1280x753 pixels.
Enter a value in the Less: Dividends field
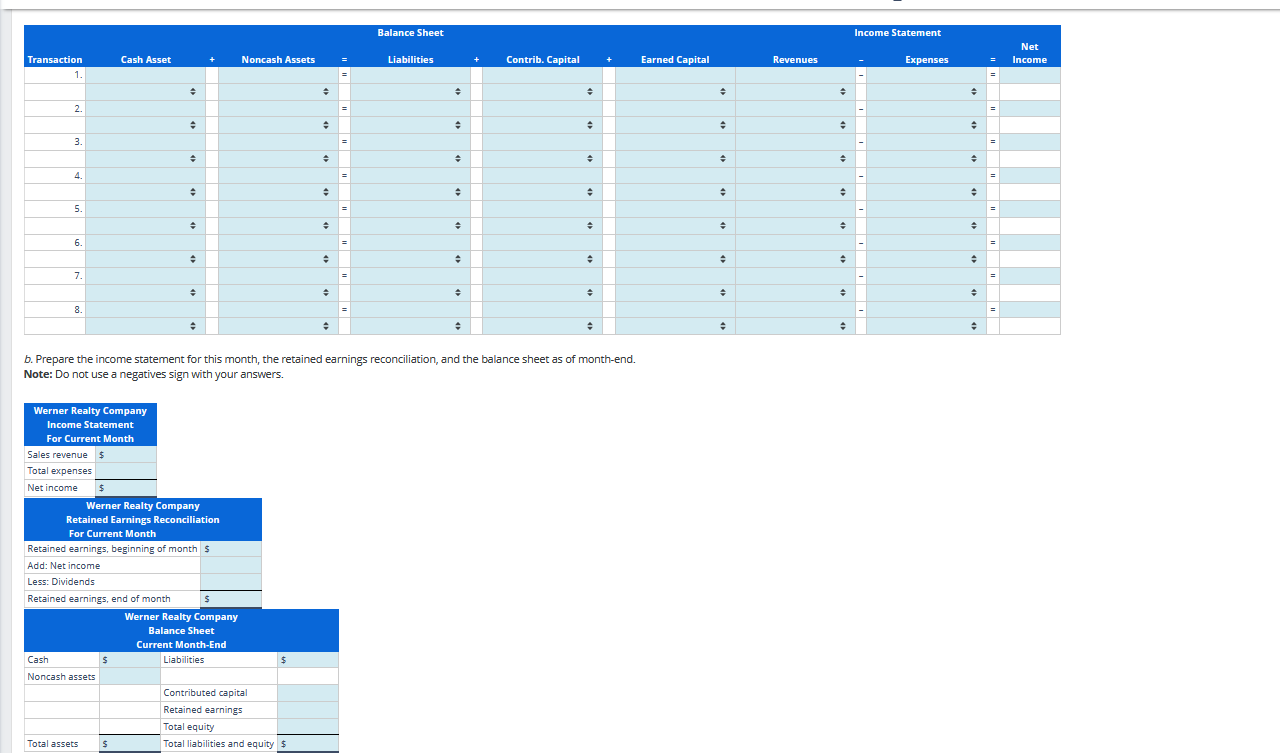click(x=232, y=581)
